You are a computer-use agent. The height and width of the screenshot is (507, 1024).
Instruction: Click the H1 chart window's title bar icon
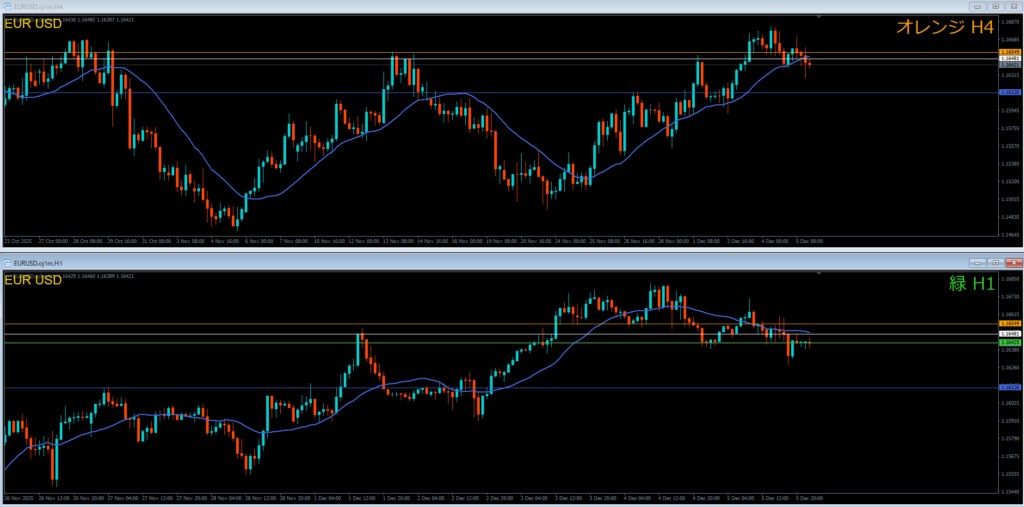point(7,262)
